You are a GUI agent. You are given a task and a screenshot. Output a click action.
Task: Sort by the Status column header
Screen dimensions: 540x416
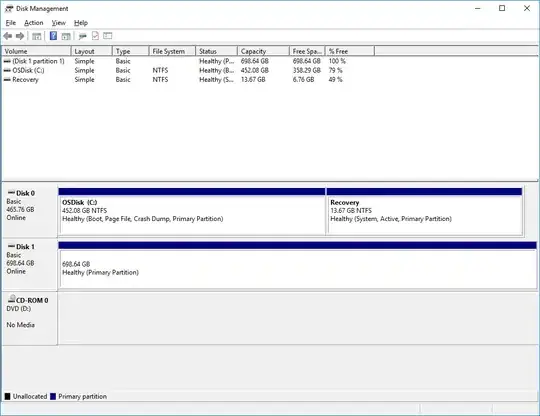point(217,51)
